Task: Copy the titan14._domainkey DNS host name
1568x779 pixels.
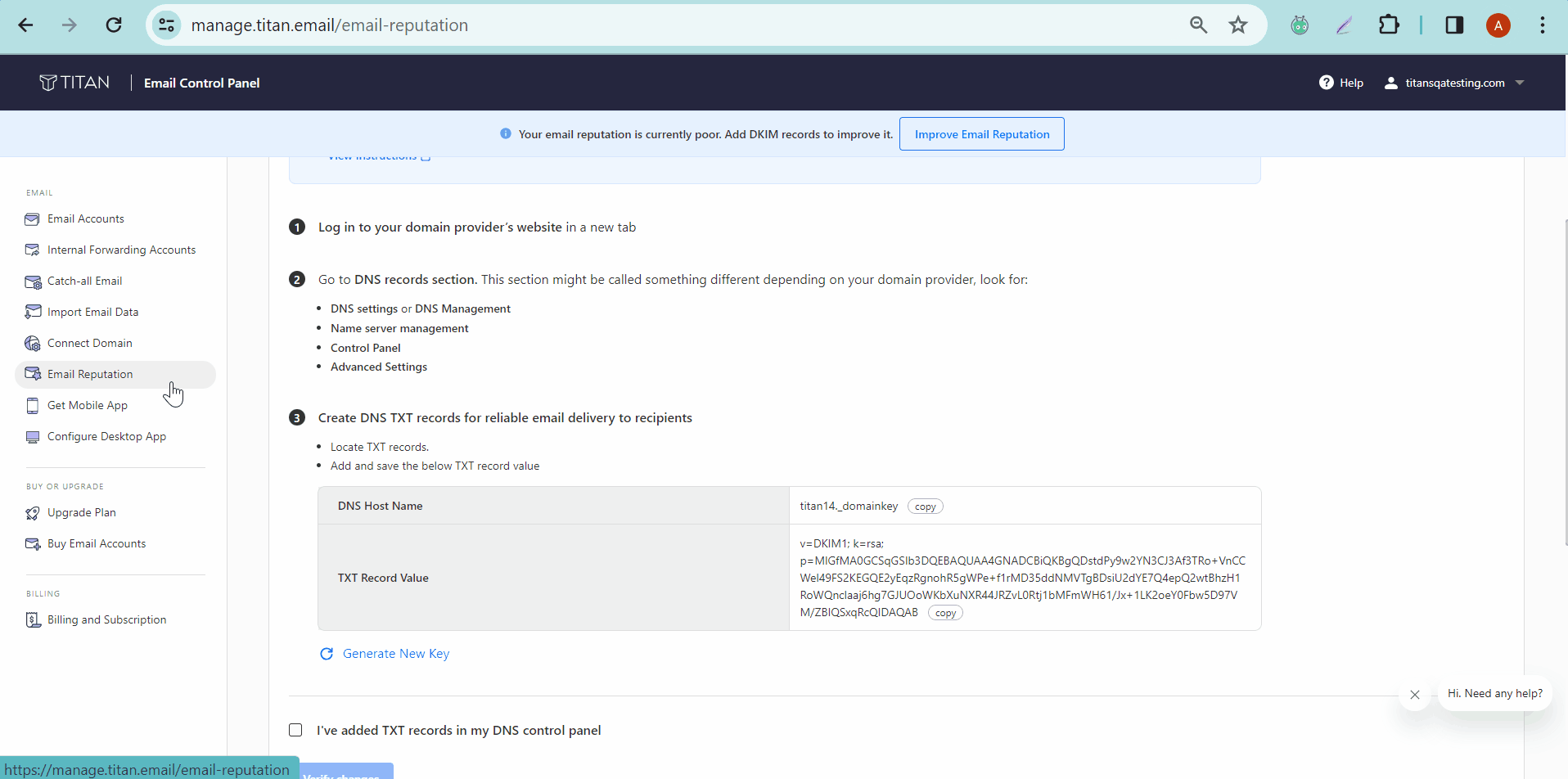Action: coord(924,506)
